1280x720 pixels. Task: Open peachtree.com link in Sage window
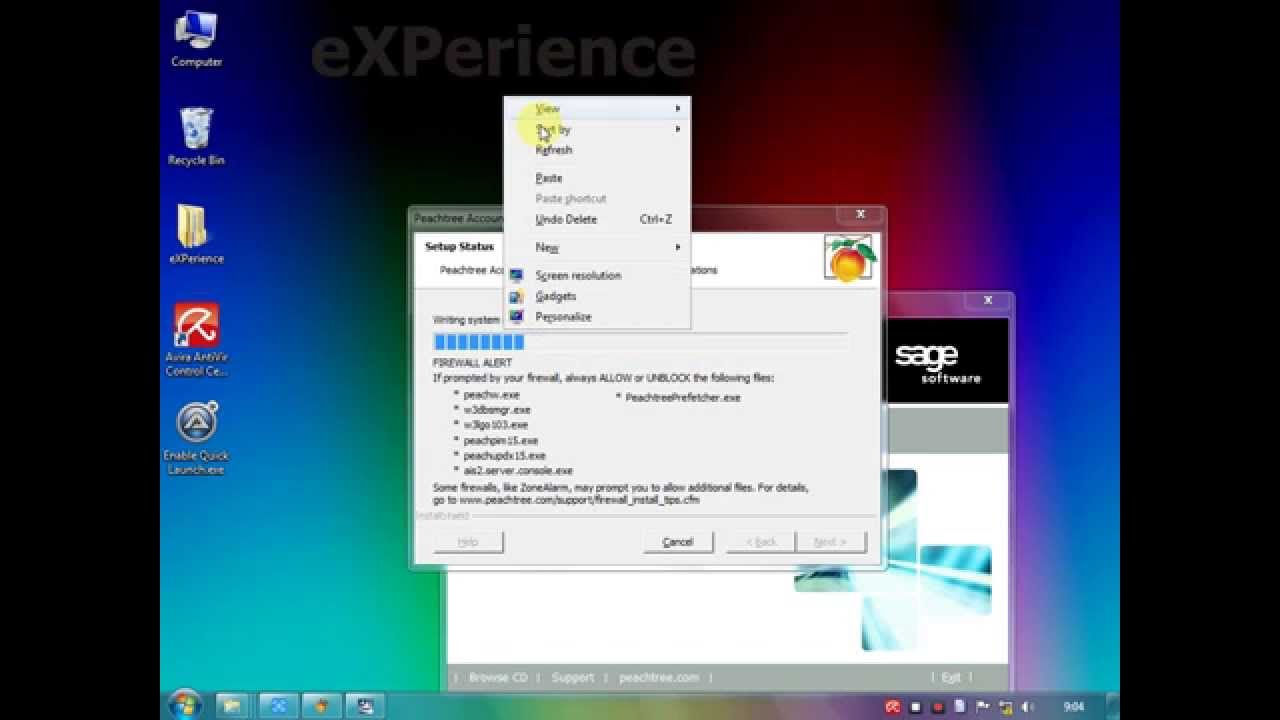coord(659,677)
